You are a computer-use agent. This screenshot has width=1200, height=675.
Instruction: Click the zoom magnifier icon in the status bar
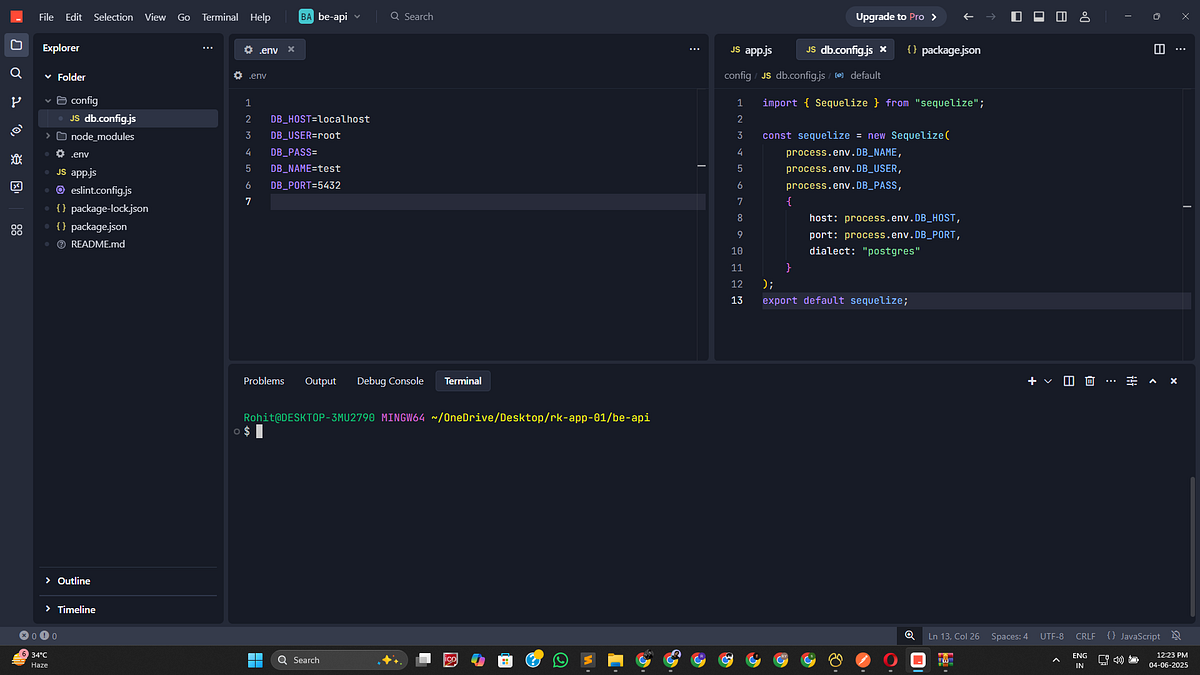(909, 635)
